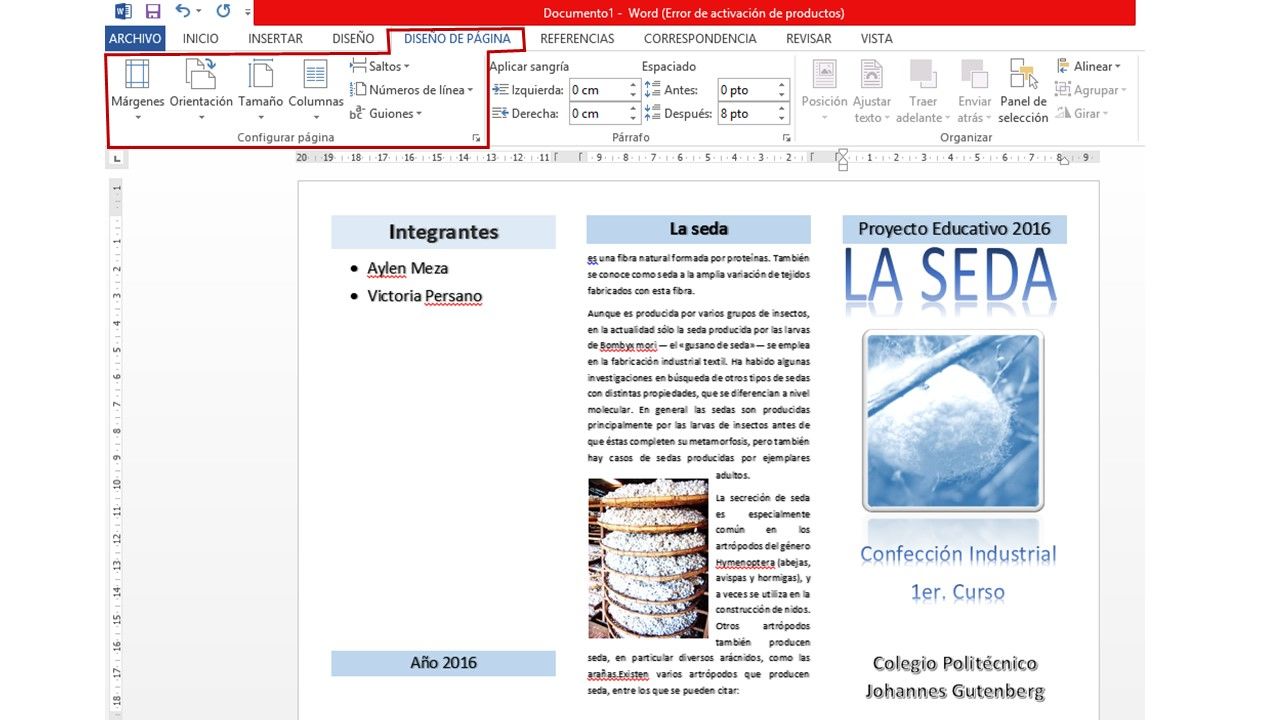Open the Márgenes page margins menu
This screenshot has height=720, width=1280.
[137, 88]
